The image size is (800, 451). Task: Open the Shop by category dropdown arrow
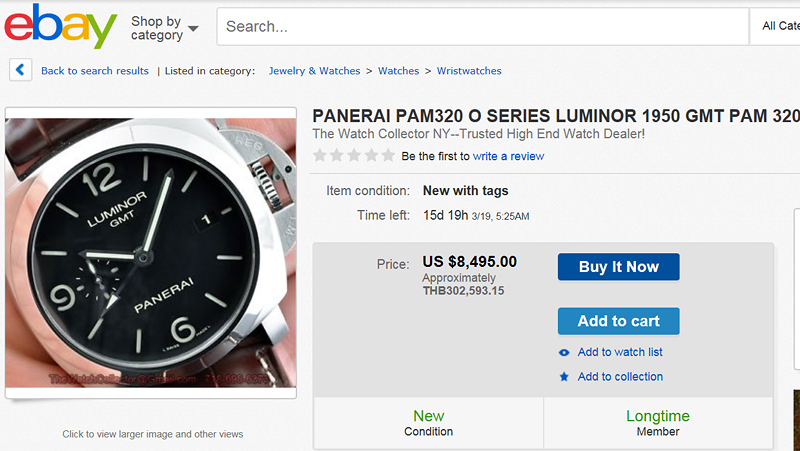point(193,29)
